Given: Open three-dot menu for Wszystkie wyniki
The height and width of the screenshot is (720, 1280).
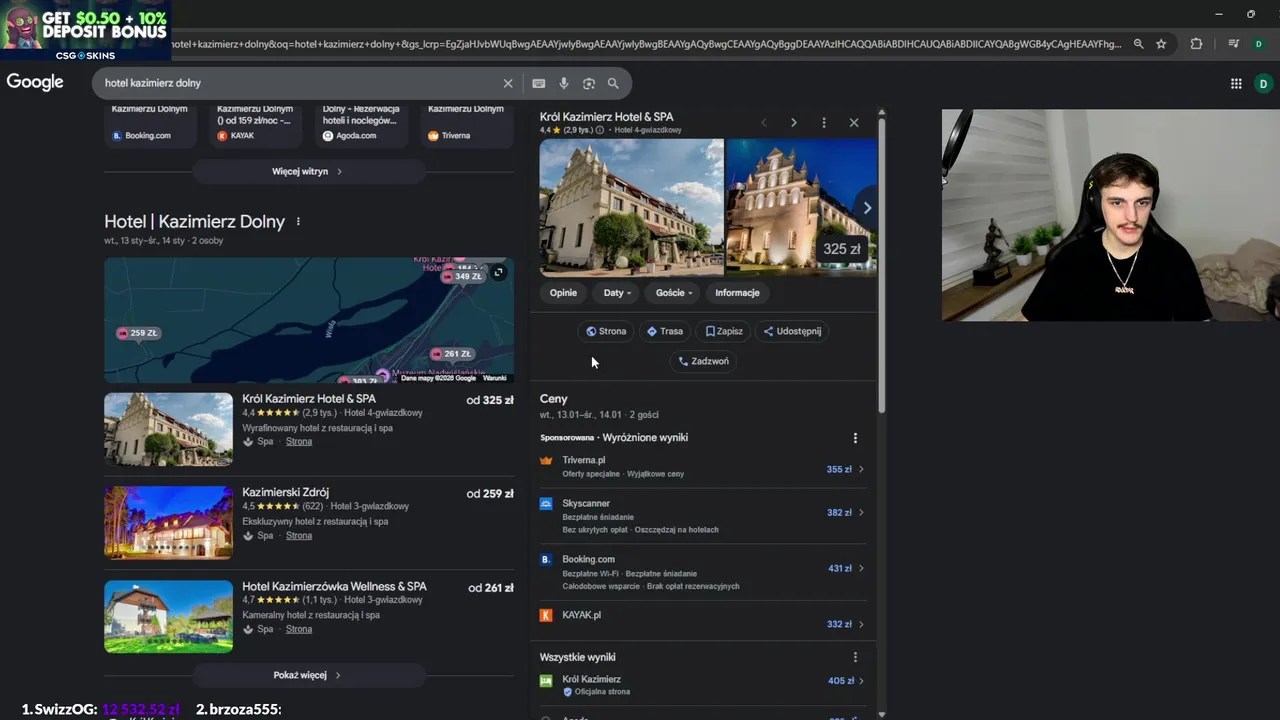Looking at the screenshot, I should [855, 657].
